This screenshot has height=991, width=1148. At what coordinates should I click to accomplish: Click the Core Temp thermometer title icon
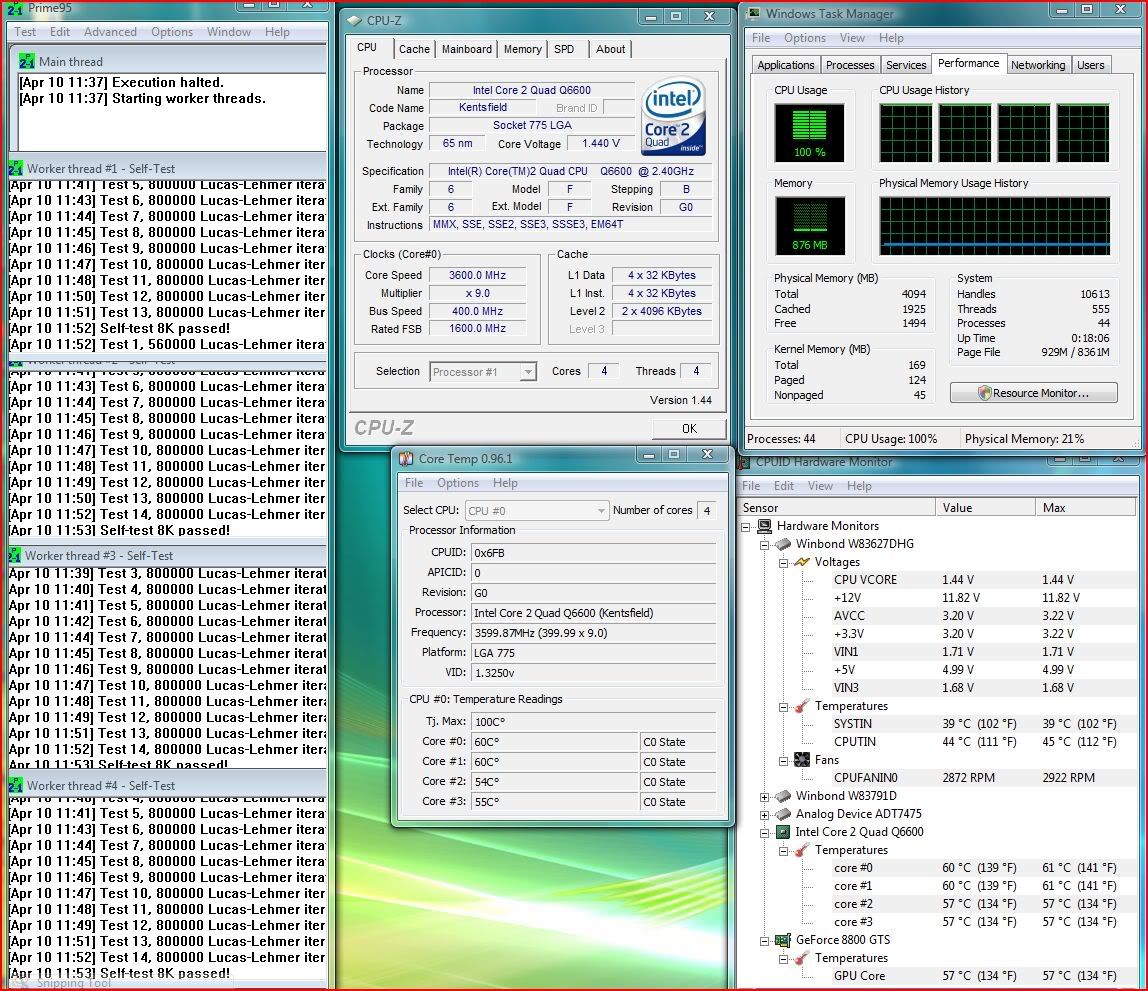tap(406, 459)
